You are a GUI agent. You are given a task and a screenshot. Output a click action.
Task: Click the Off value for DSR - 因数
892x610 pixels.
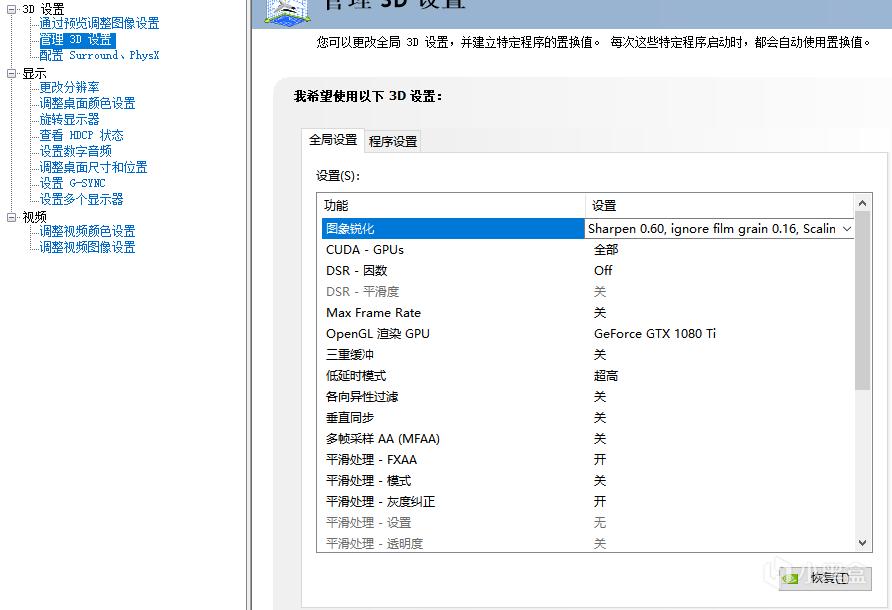[x=603, y=271]
